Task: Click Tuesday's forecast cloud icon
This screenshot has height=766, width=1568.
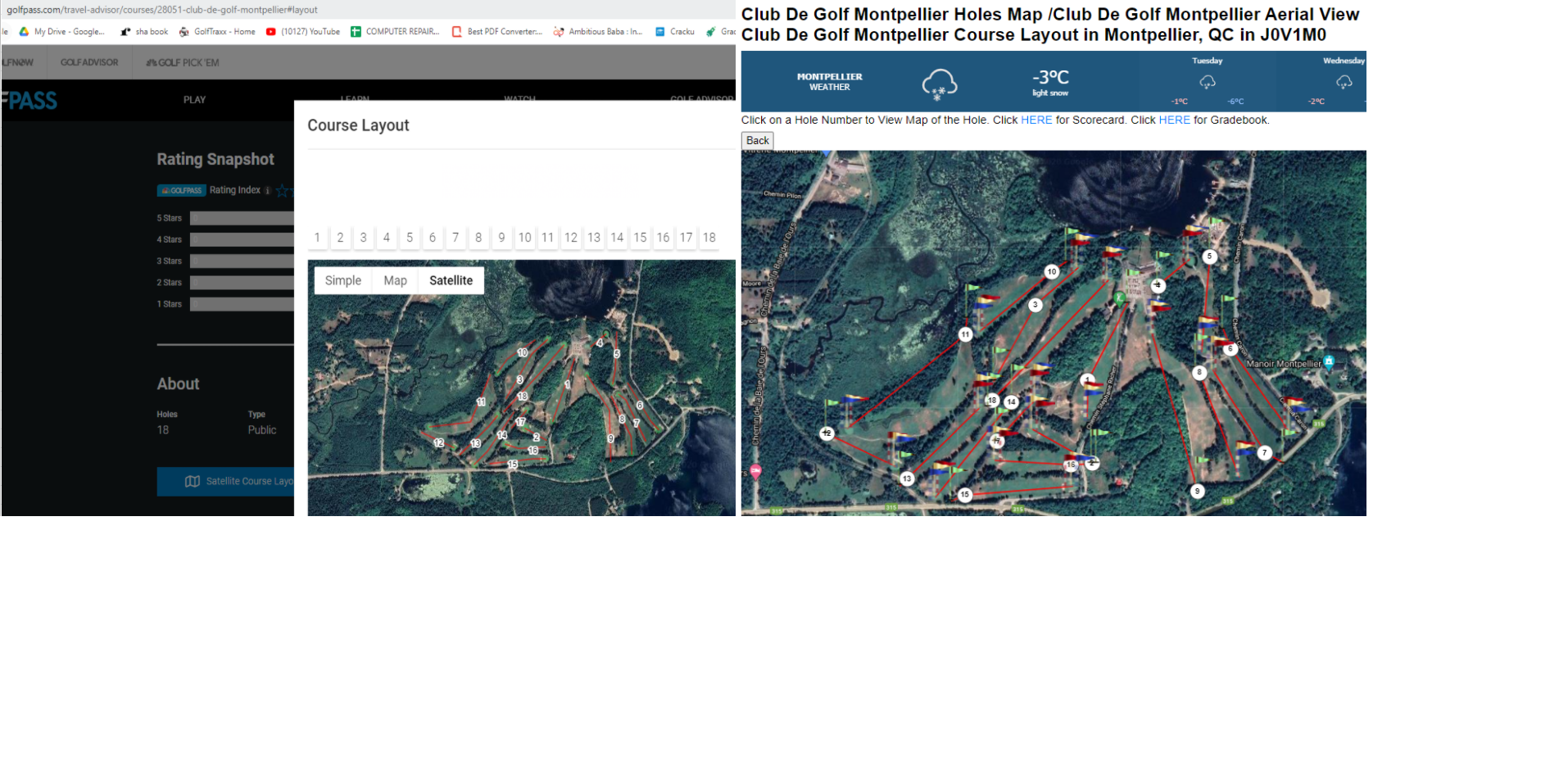Action: 1208,82
